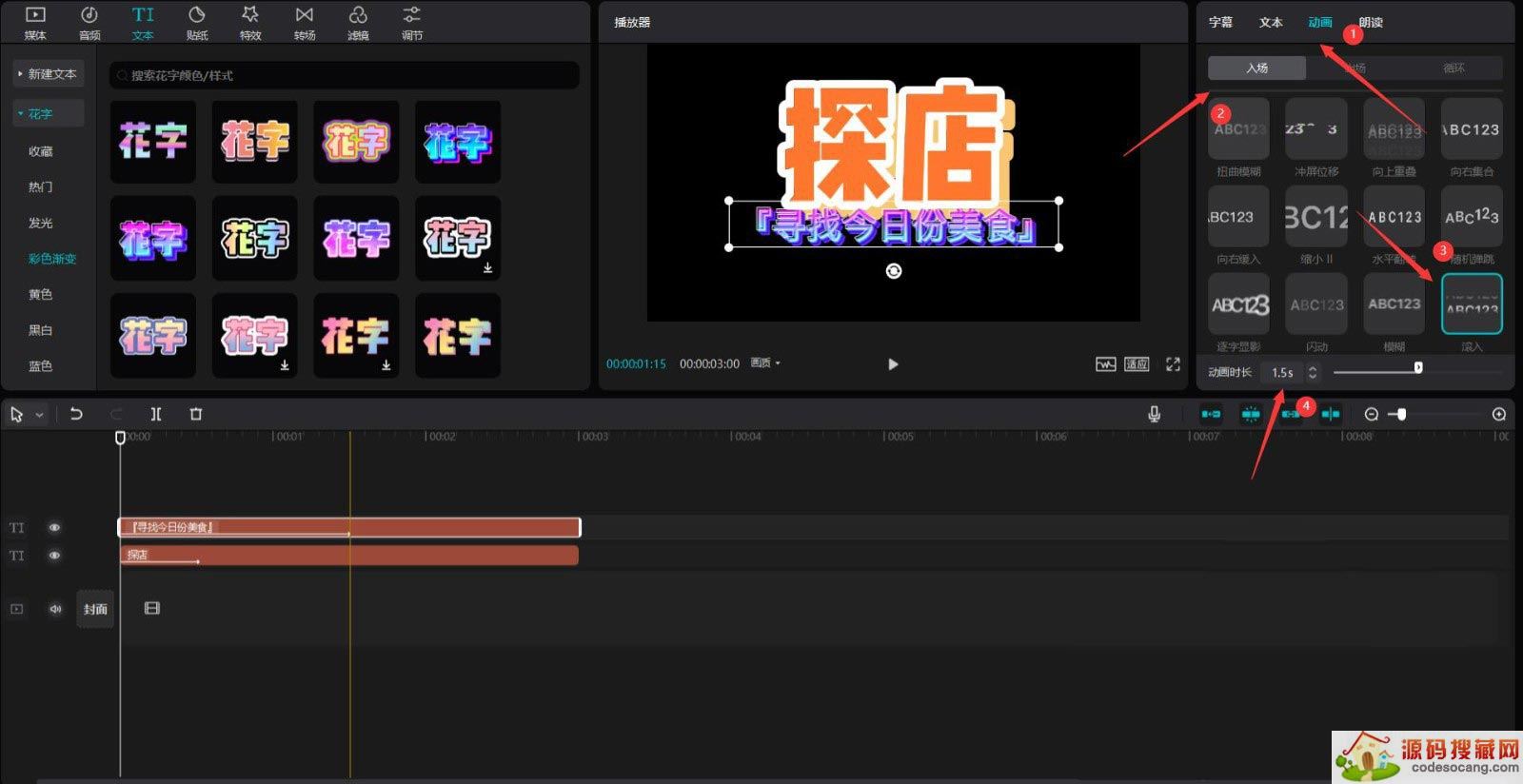Mute the main video track

[x=55, y=609]
